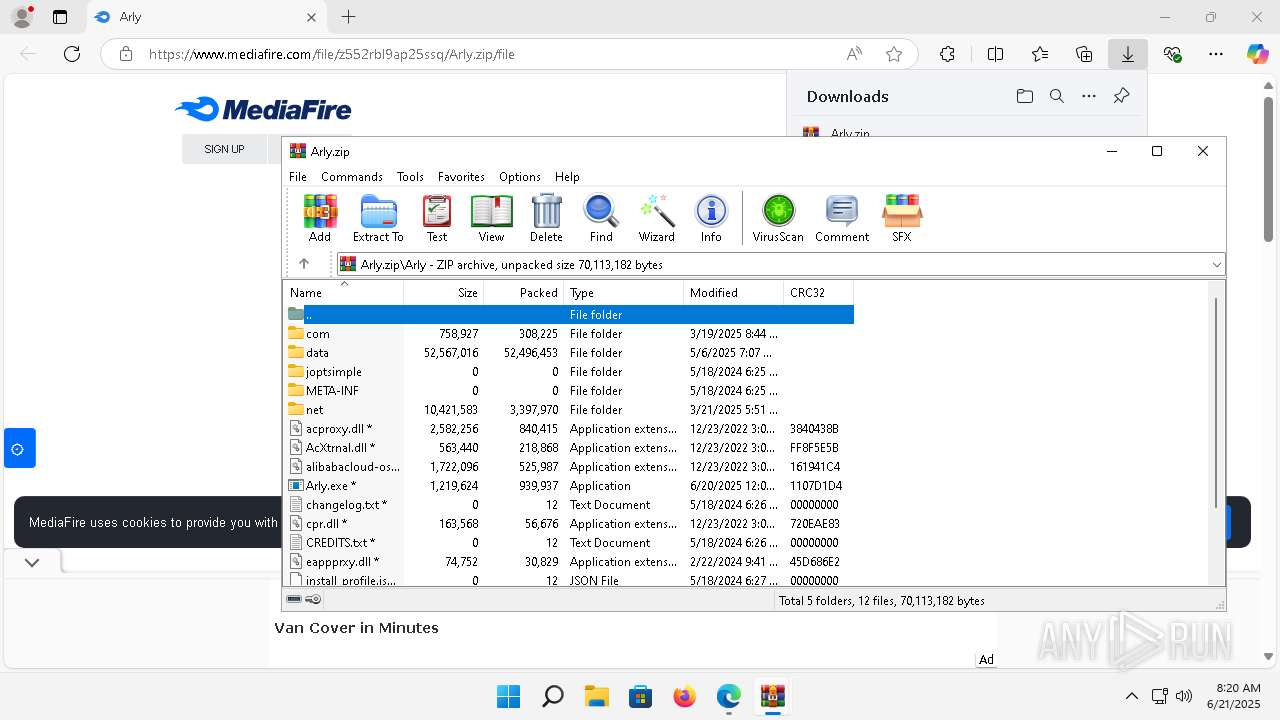
Task: Open Edge settings and more menu
Action: tap(1216, 54)
